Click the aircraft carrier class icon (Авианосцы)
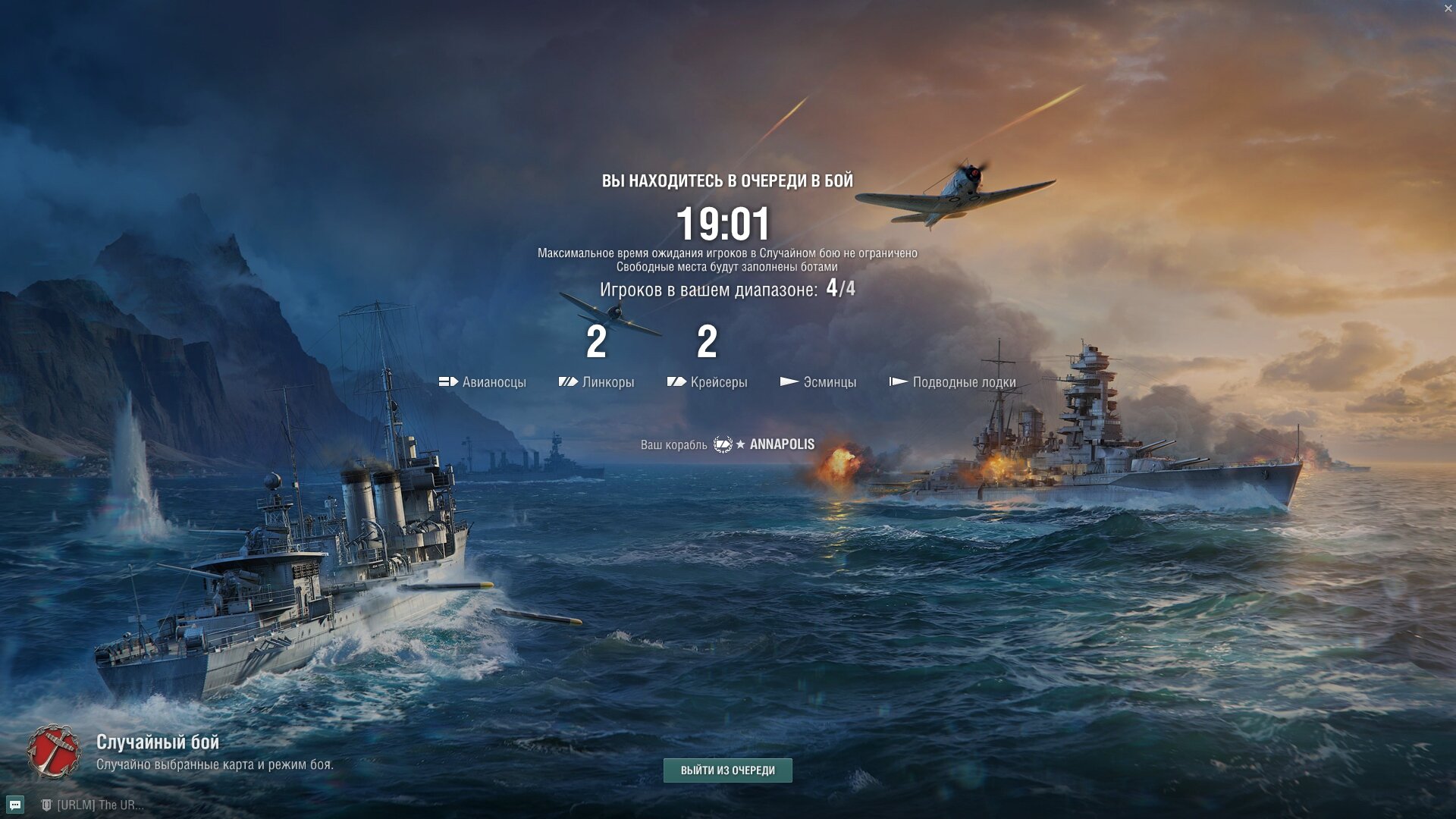Image resolution: width=1456 pixels, height=819 pixels. click(448, 381)
